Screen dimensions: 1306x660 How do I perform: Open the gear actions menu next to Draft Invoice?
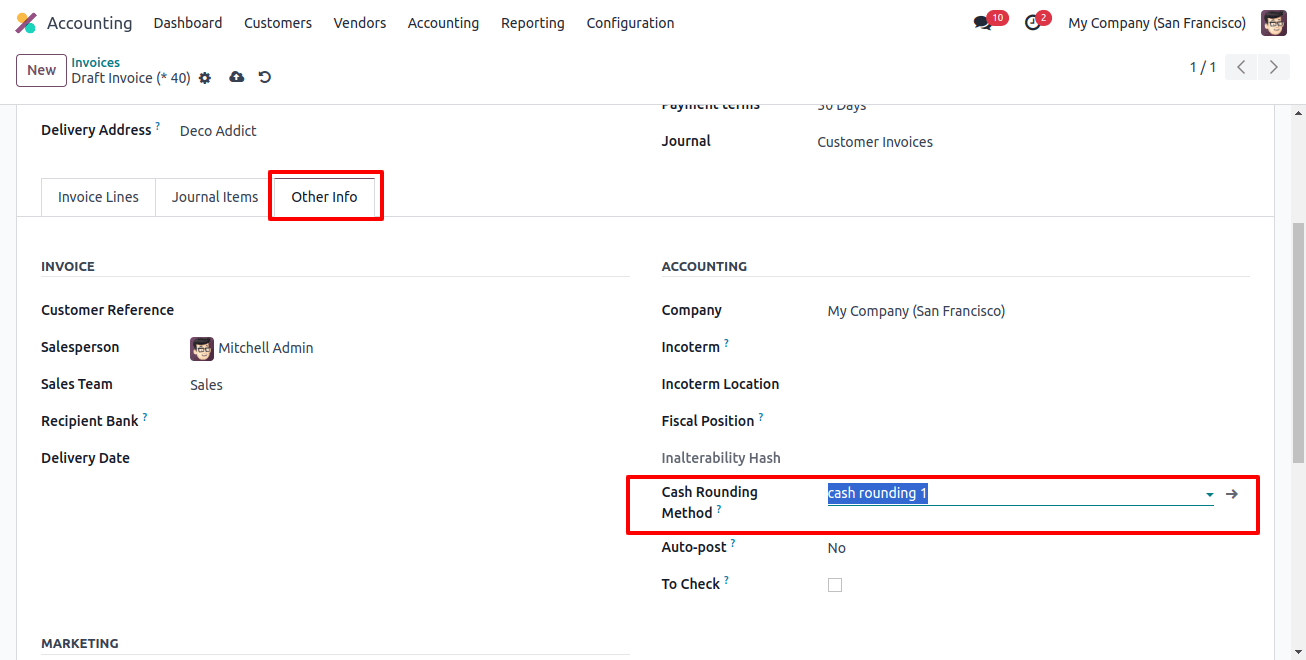point(205,78)
